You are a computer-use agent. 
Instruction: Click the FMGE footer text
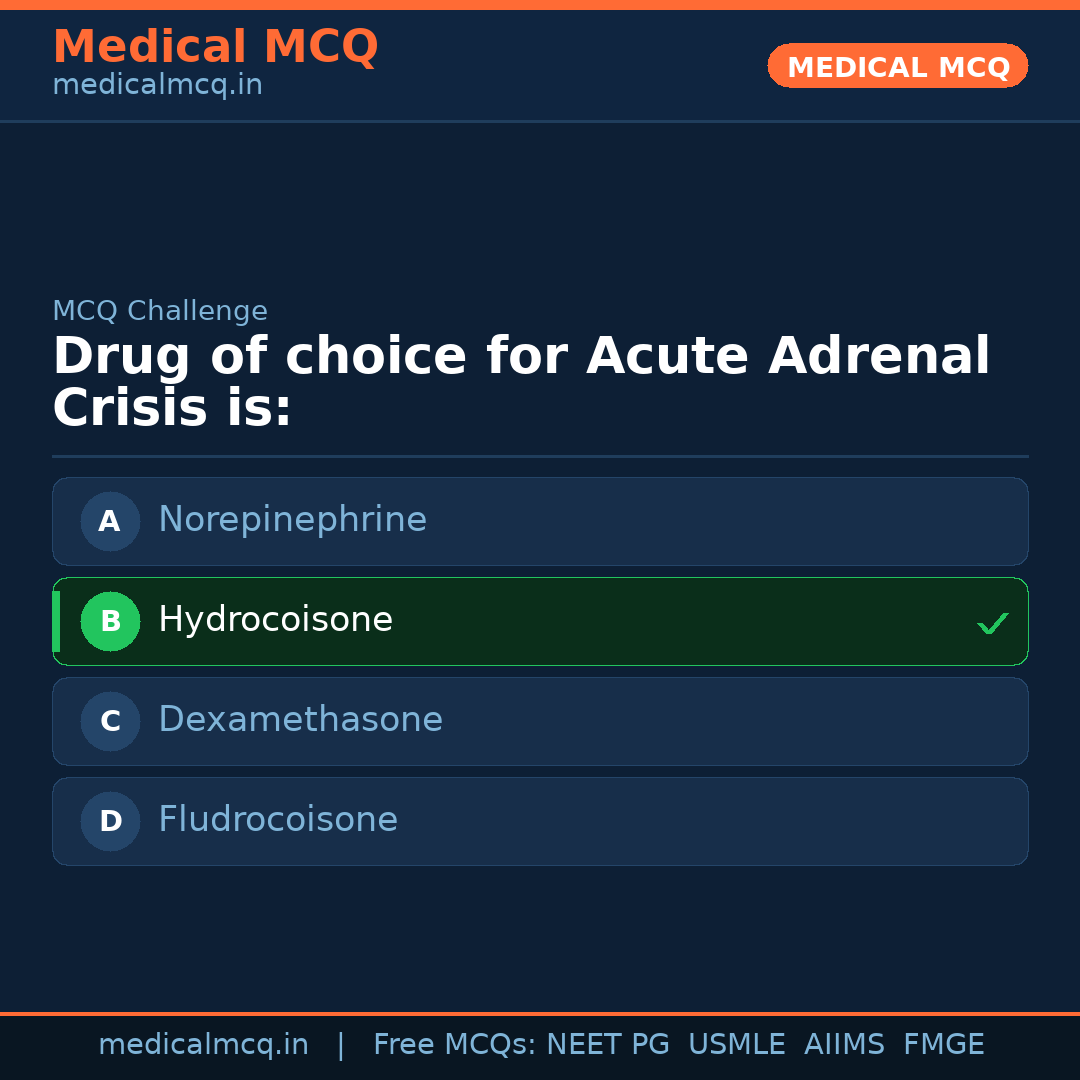(x=943, y=1045)
